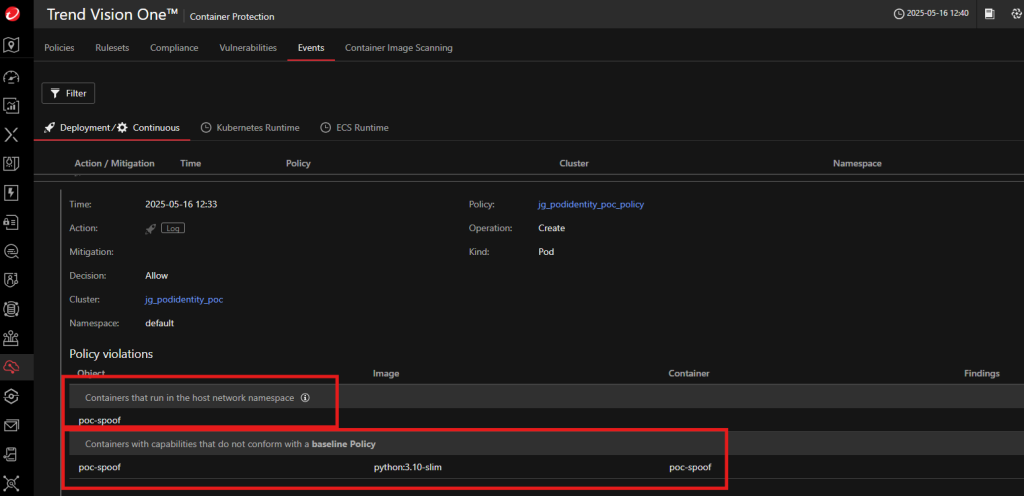Screen dimensions: 1024x496
Task: Click the Log action badge
Action: coord(173,228)
